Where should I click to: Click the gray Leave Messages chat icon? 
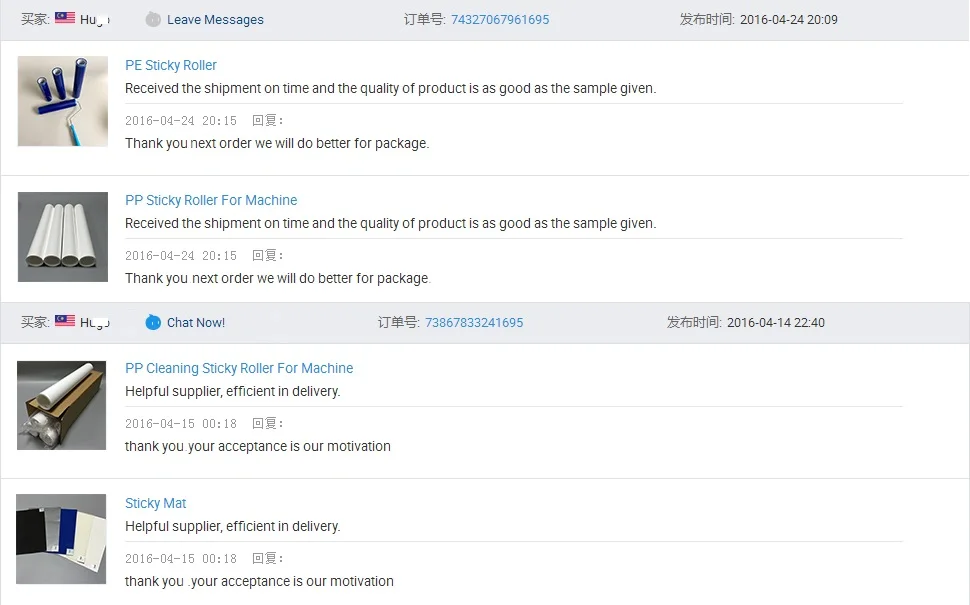[x=153, y=19]
